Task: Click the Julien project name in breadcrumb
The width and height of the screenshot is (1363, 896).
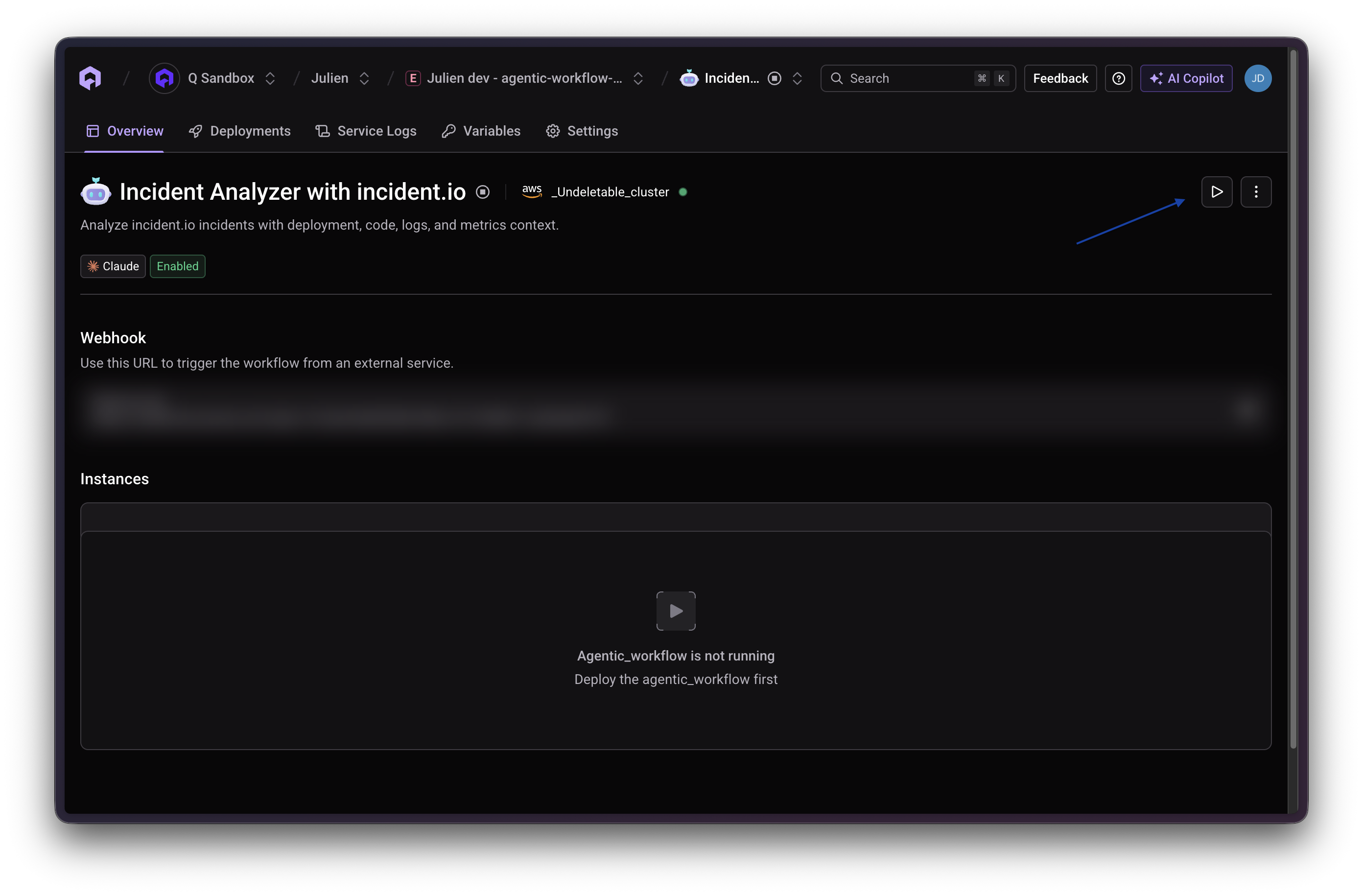Action: point(330,78)
